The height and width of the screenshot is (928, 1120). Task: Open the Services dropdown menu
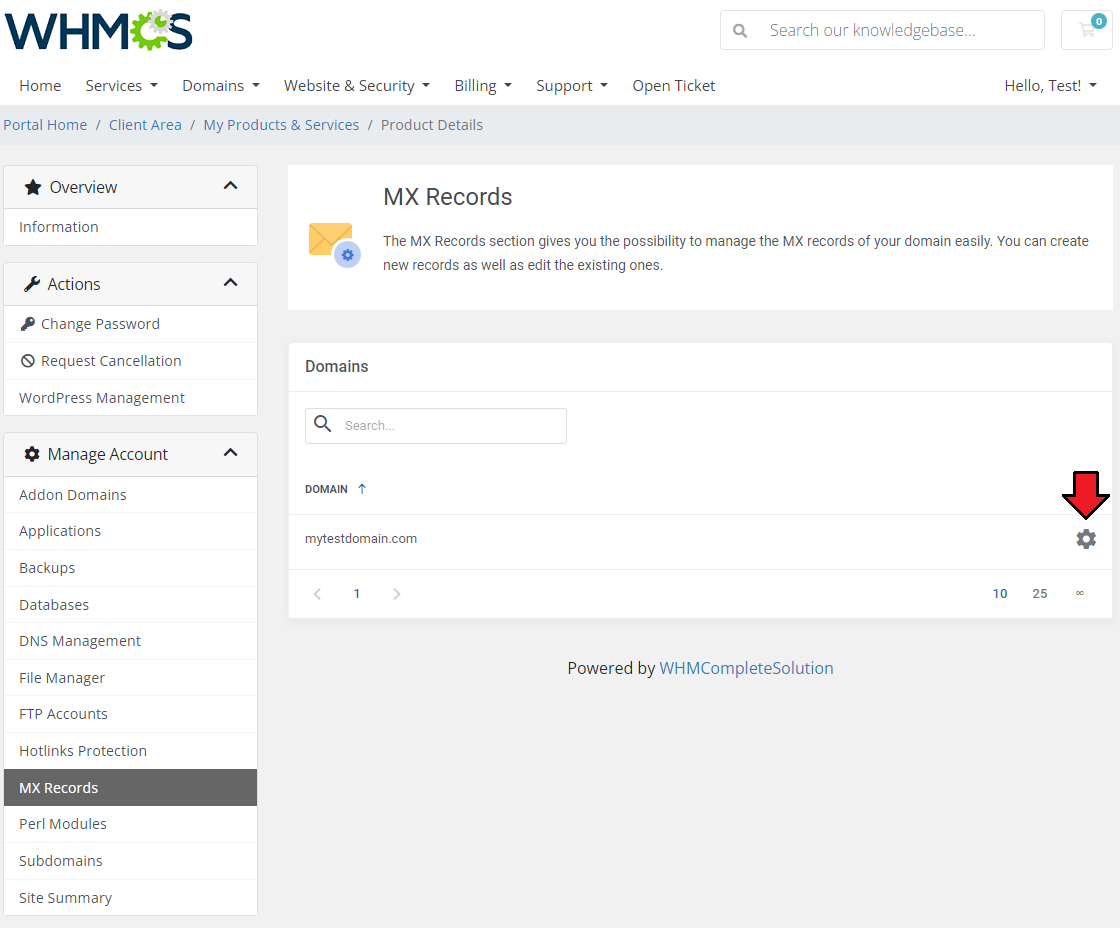tap(121, 86)
